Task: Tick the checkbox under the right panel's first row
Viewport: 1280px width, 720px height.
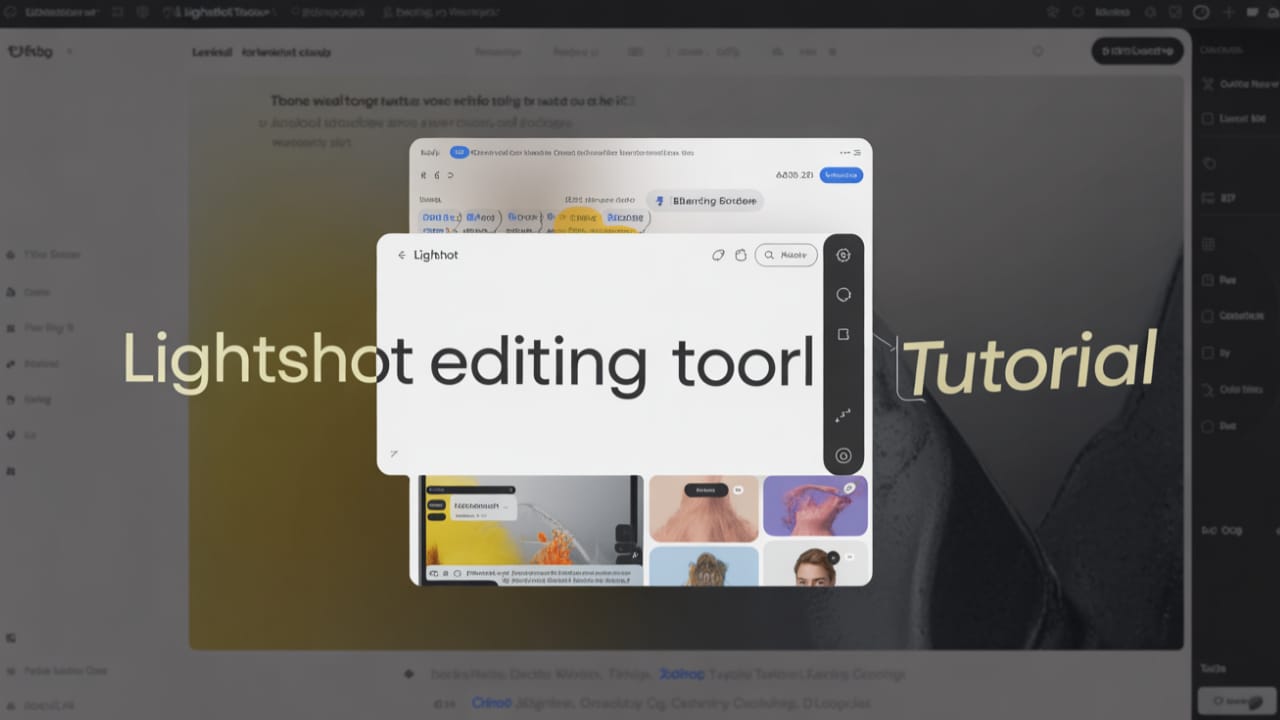Action: (1207, 118)
